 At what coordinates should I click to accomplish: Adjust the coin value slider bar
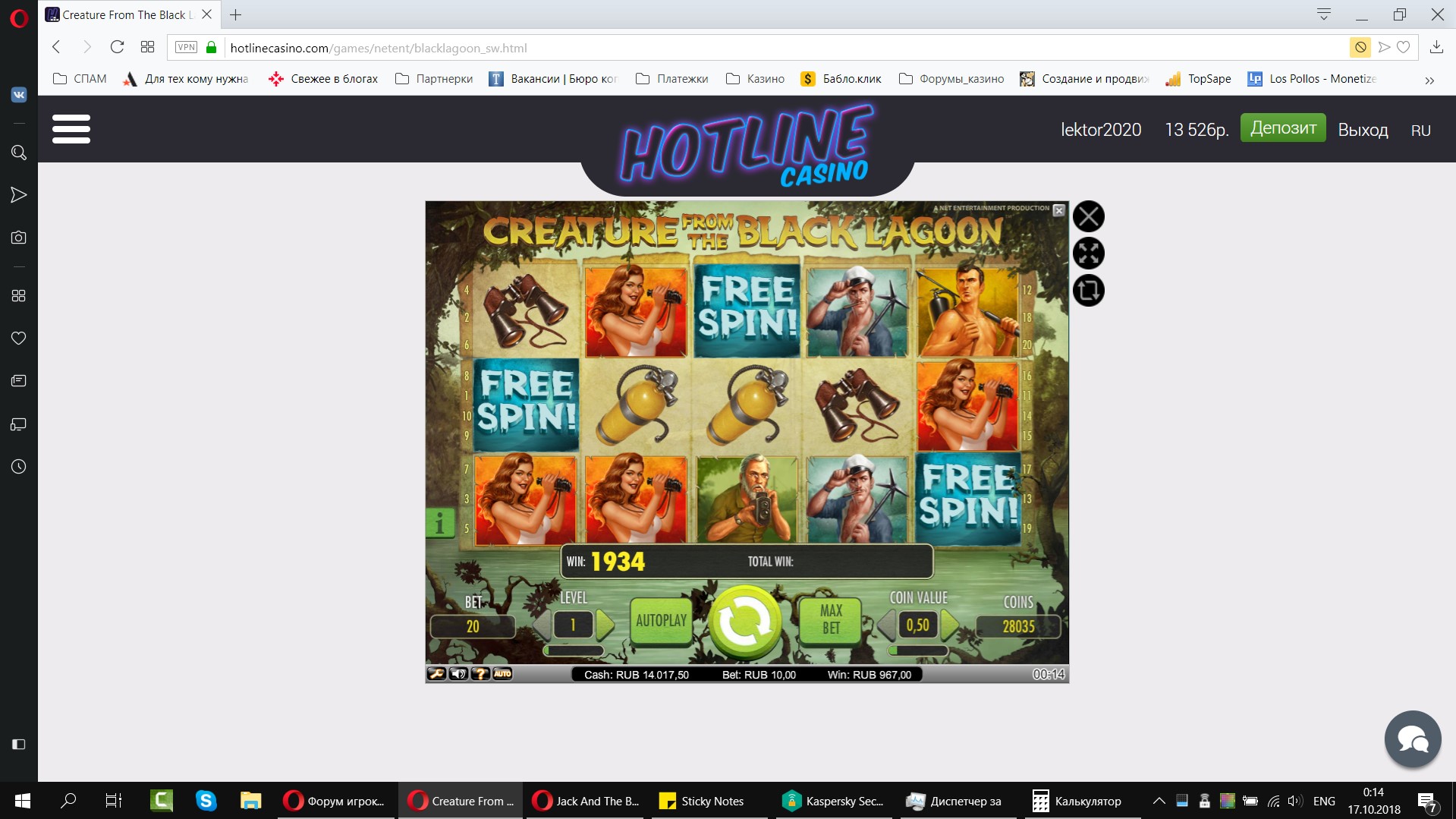pyautogui.click(x=918, y=650)
